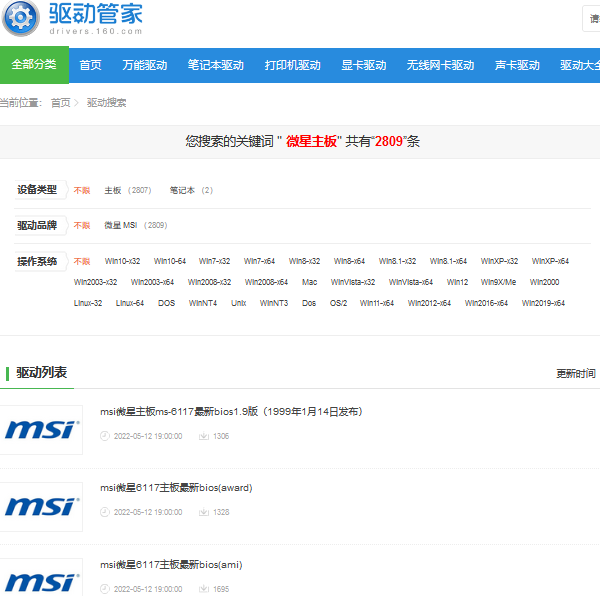
Task: Filter OS by OS/2
Action: tap(339, 303)
